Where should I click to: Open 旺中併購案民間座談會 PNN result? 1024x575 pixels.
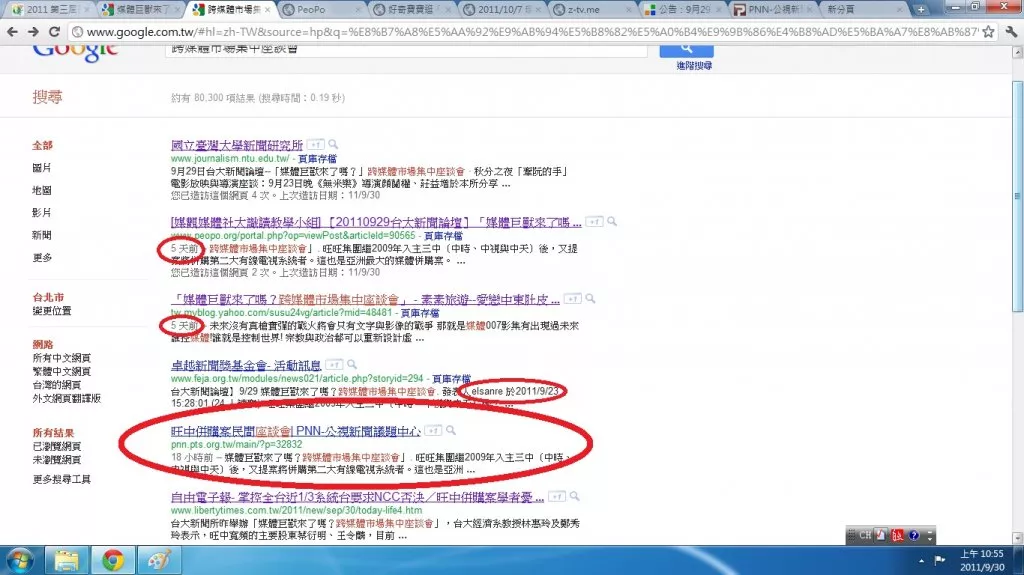pyautogui.click(x=296, y=431)
